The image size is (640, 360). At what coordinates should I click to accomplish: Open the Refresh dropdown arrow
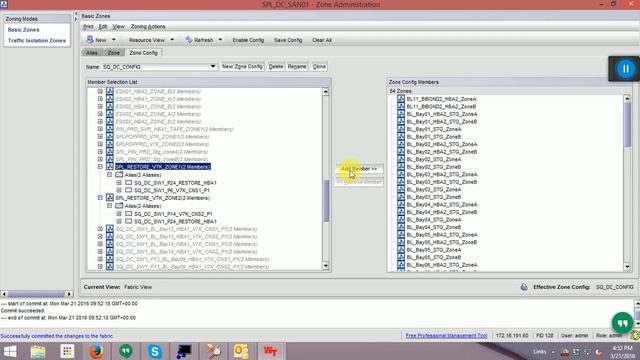pyautogui.click(x=220, y=40)
